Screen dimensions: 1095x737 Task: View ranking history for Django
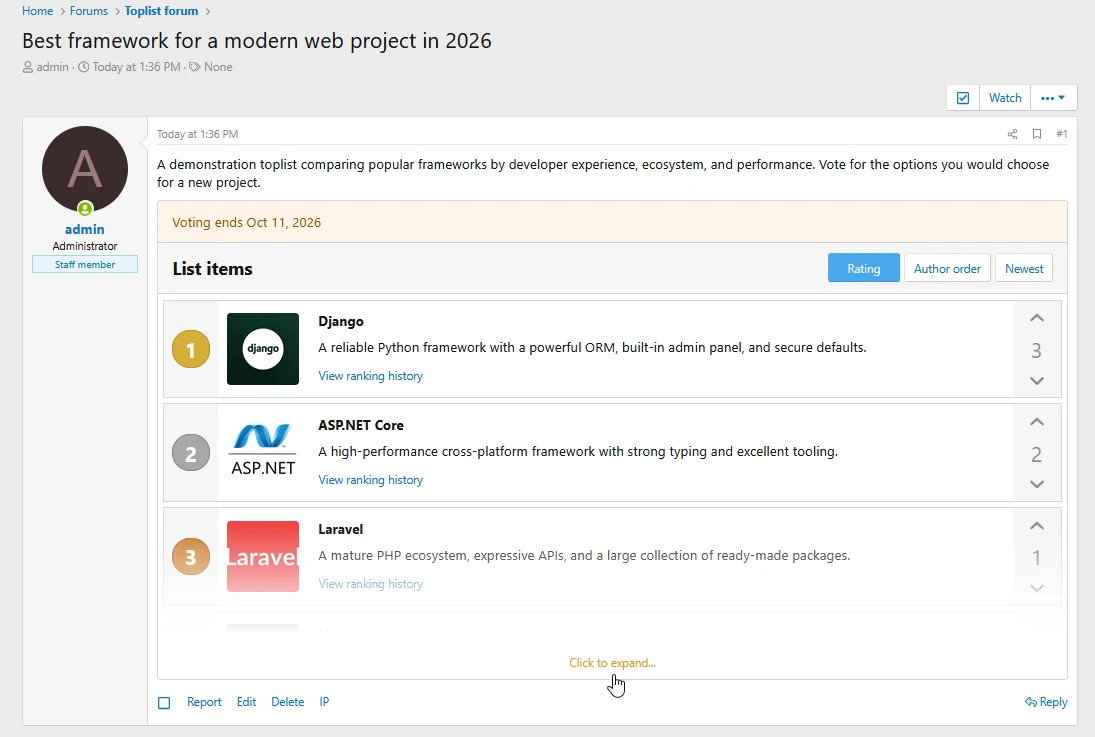click(371, 376)
